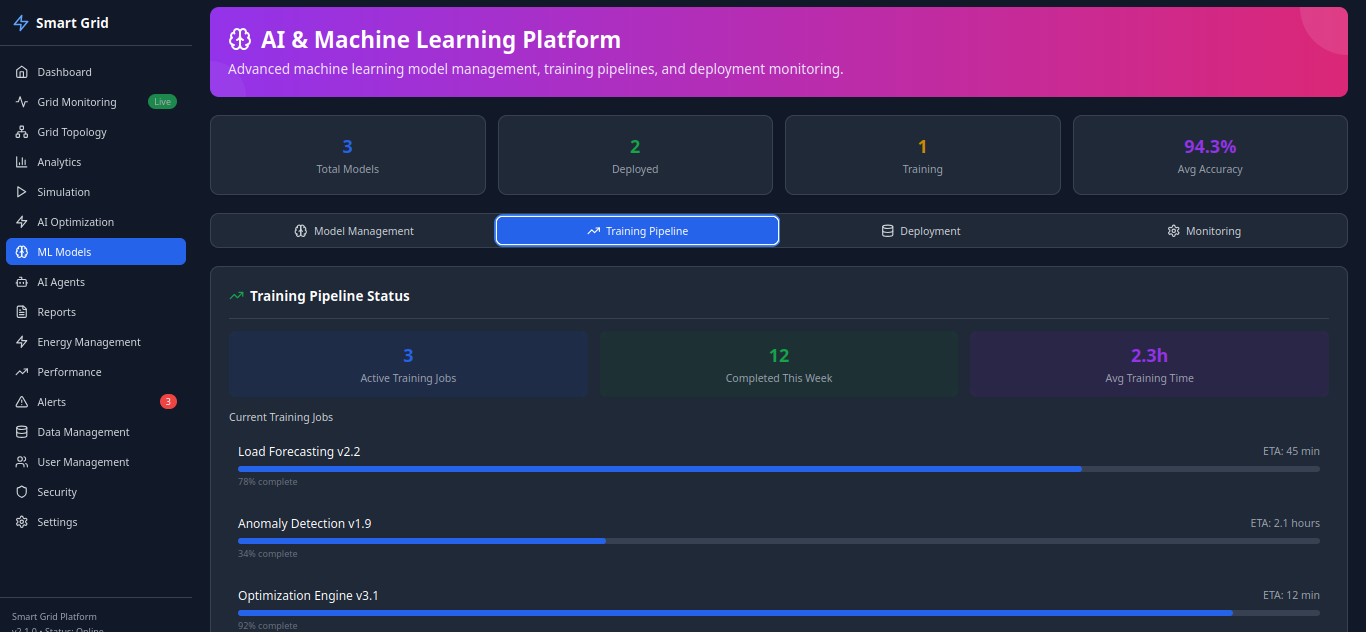Click the Reports document icon
Viewport: 1366px width, 632px height.
[x=22, y=312]
